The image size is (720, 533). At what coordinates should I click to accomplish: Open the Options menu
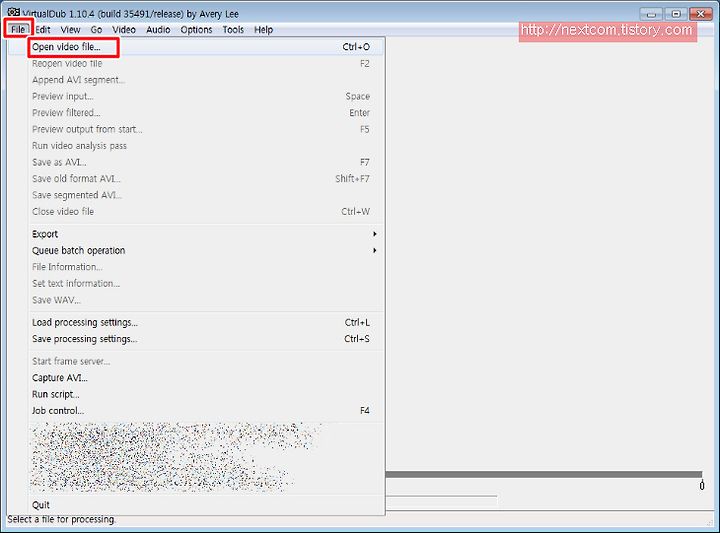196,30
